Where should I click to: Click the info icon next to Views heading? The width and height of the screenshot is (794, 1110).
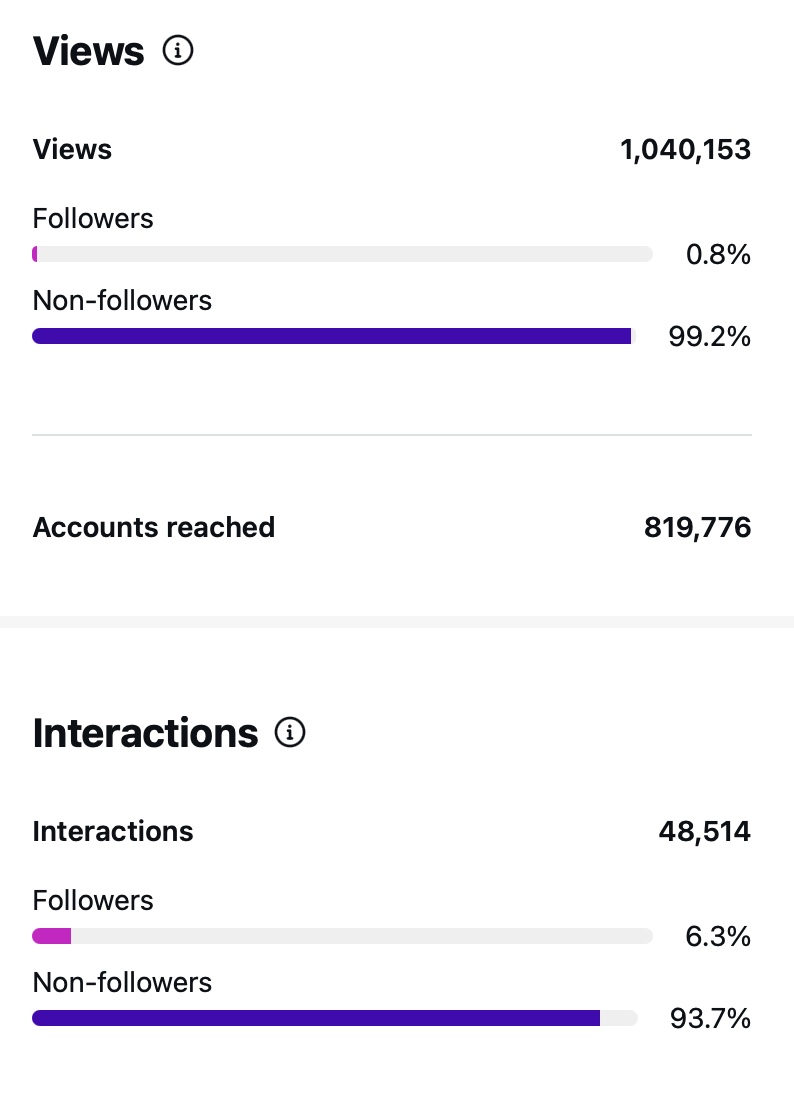point(178,51)
